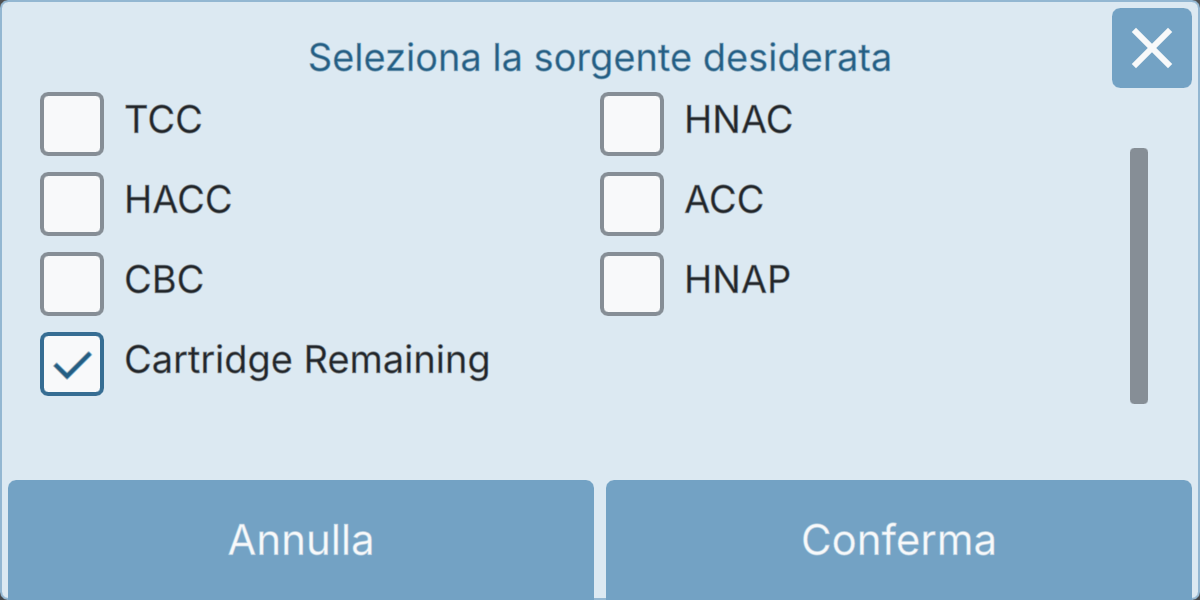The height and width of the screenshot is (600, 1200).
Task: Click the 'Seleziona la sorgente desiderata' heading
Action: [599, 58]
